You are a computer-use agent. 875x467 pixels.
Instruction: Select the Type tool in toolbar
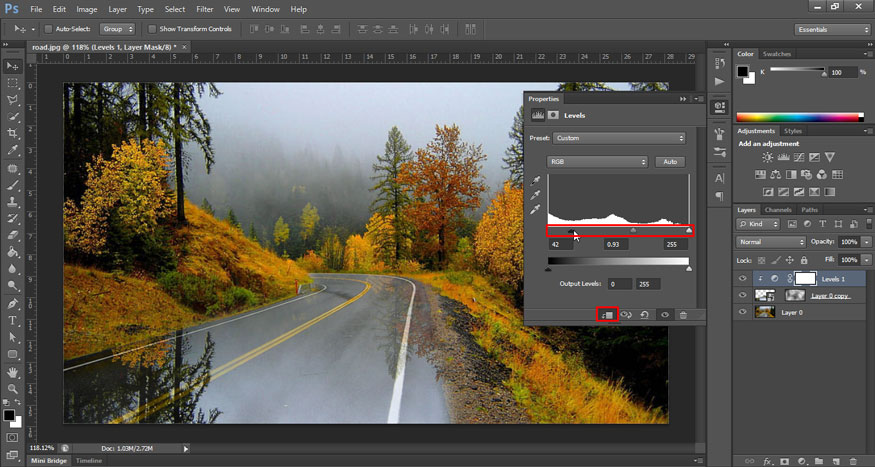[13, 320]
